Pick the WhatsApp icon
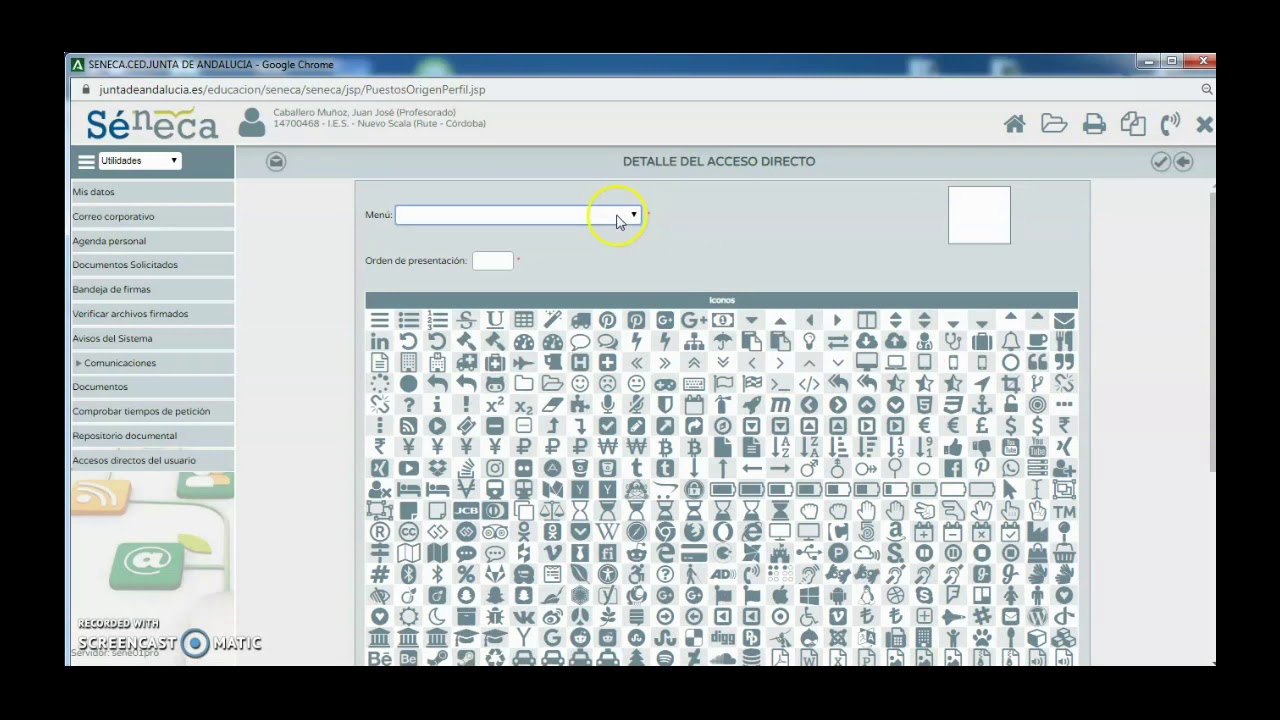 (x=1010, y=468)
